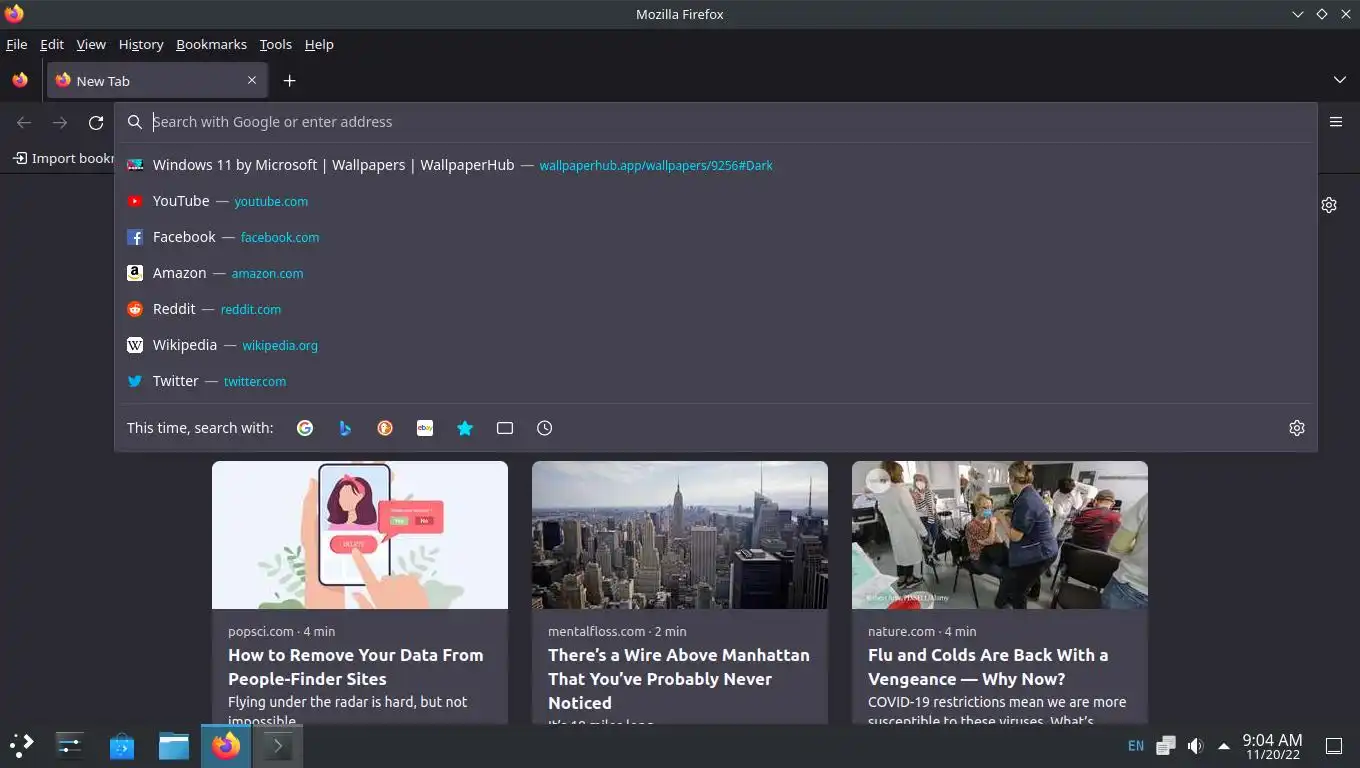Search with Bing one-off icon

(345, 428)
